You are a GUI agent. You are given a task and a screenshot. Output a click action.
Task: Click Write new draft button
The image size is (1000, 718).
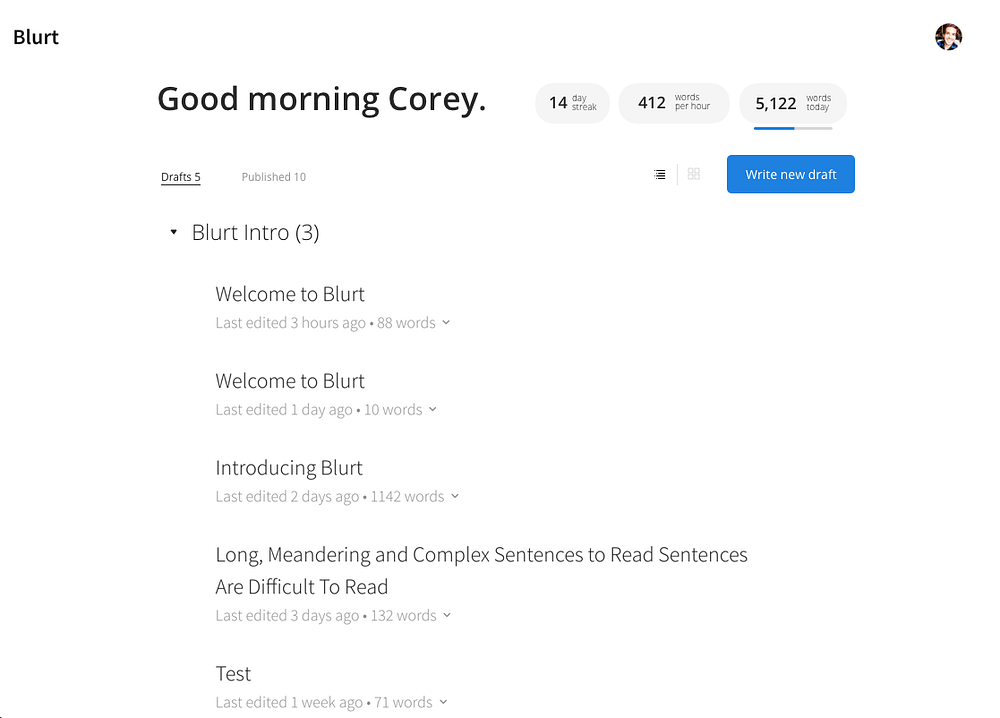(x=791, y=174)
